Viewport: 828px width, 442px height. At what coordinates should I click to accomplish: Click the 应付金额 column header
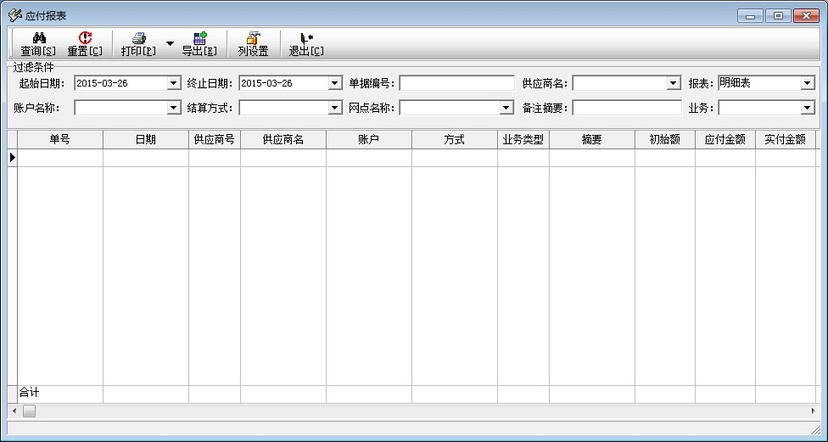[x=725, y=140]
